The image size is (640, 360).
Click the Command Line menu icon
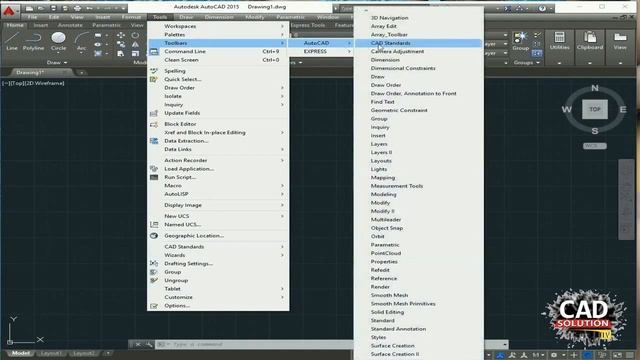coord(154,51)
